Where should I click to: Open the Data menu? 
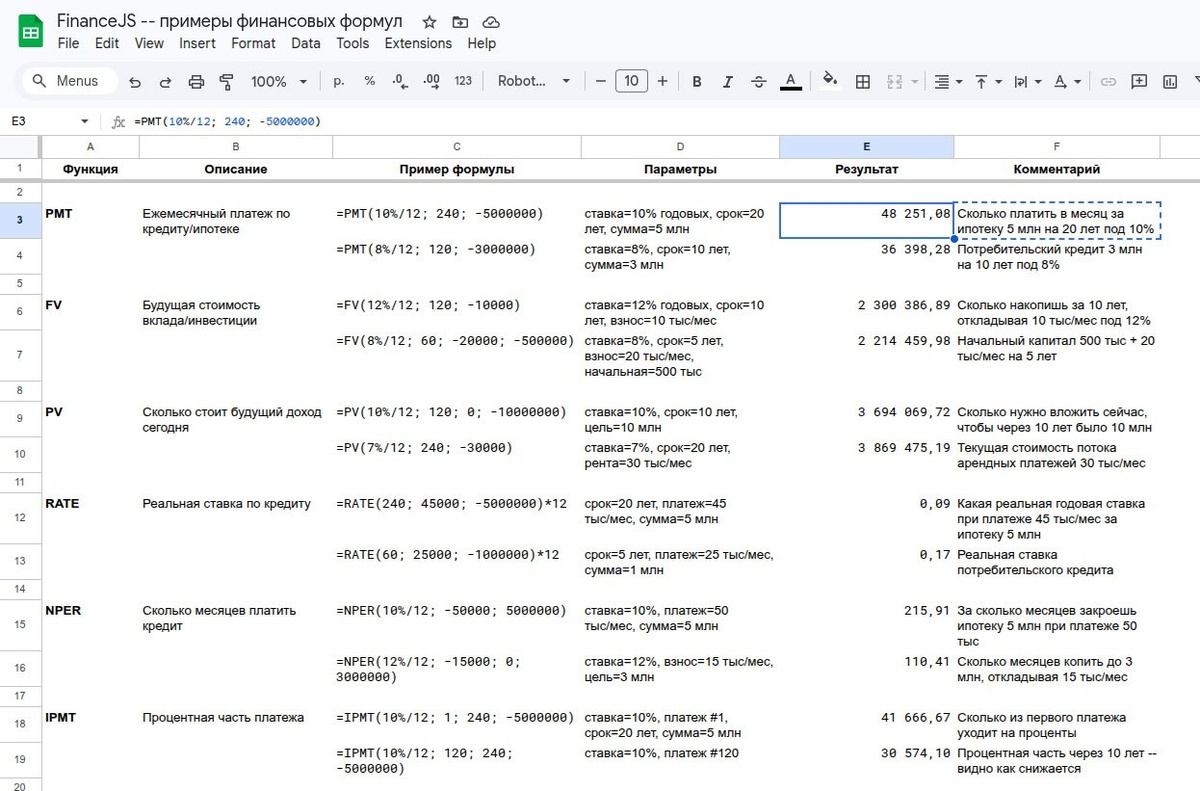coord(306,43)
